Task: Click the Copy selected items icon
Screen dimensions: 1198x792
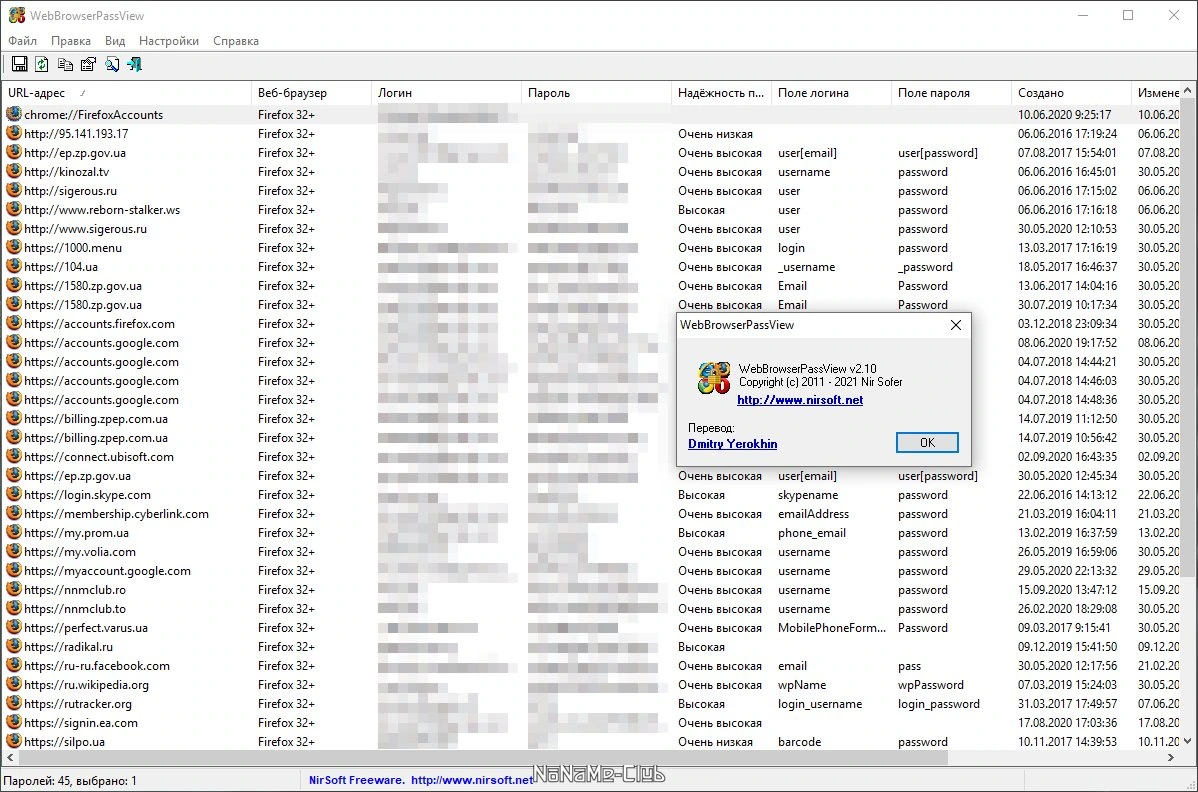Action: (x=66, y=64)
